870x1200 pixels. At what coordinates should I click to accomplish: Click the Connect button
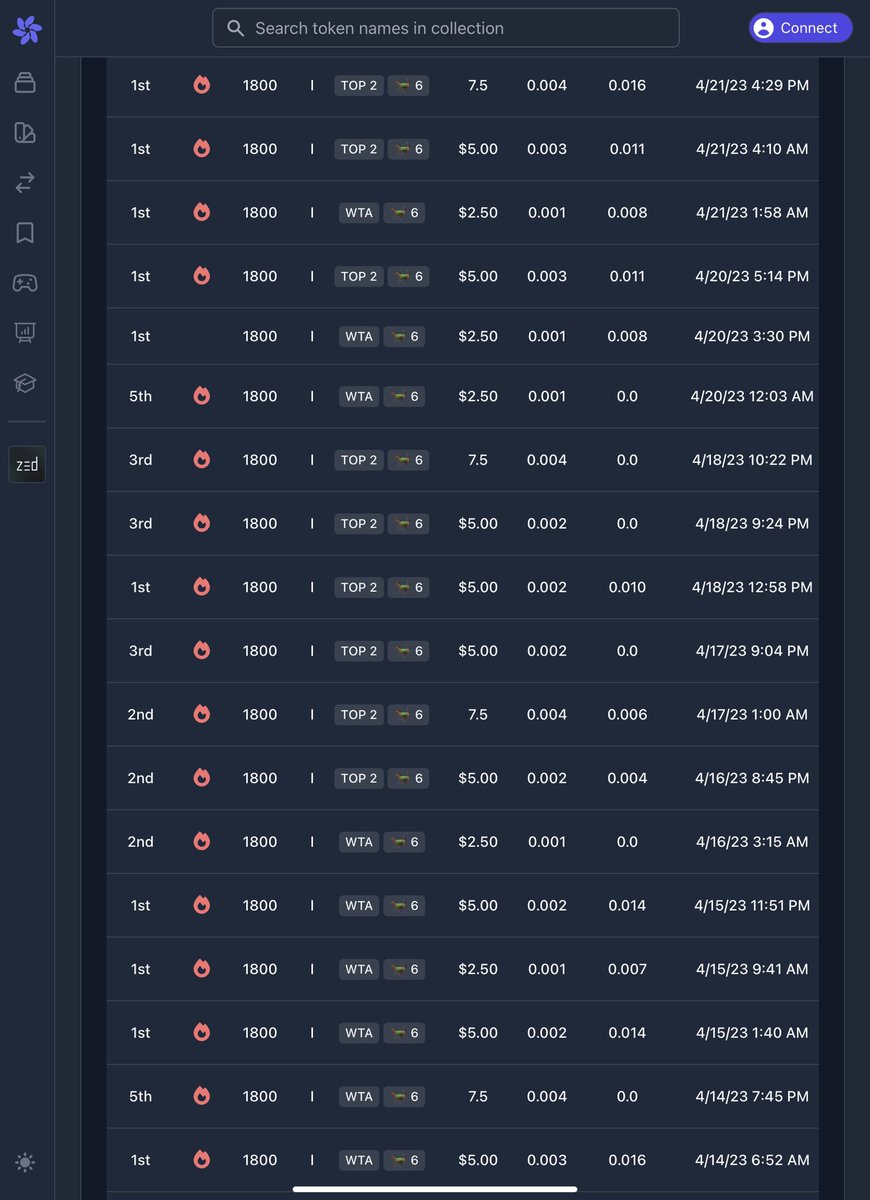click(800, 28)
